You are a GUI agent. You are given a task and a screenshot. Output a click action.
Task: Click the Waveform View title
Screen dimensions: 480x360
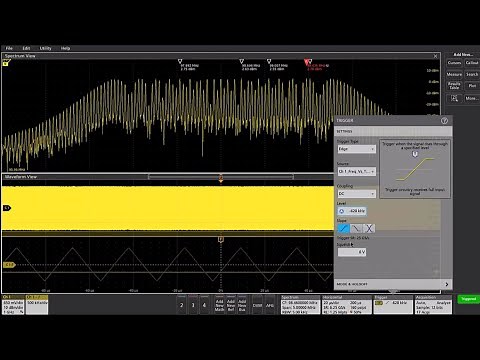click(x=21, y=177)
